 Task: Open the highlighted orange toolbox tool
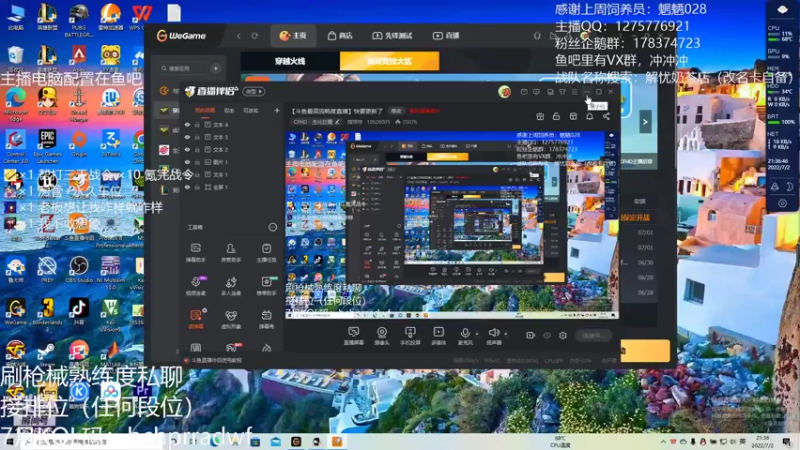click(196, 318)
